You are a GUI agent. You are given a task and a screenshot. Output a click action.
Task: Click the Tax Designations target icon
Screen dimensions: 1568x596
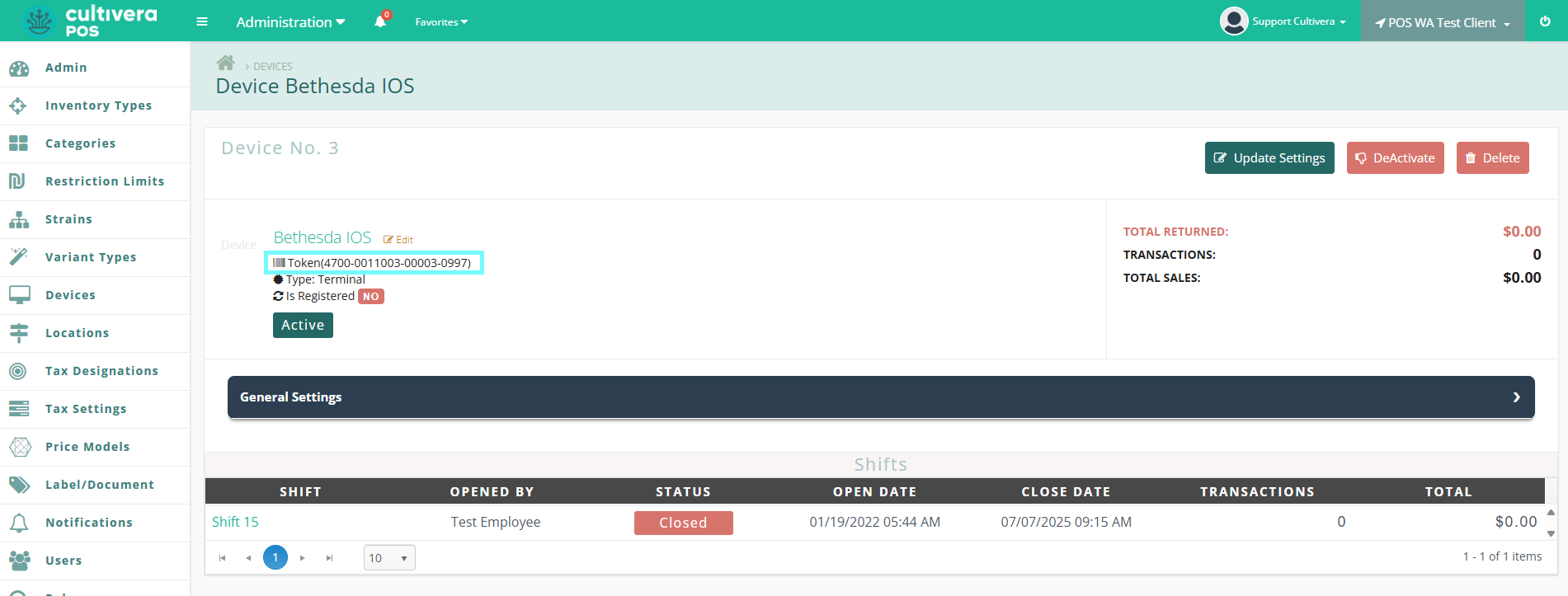pos(18,371)
